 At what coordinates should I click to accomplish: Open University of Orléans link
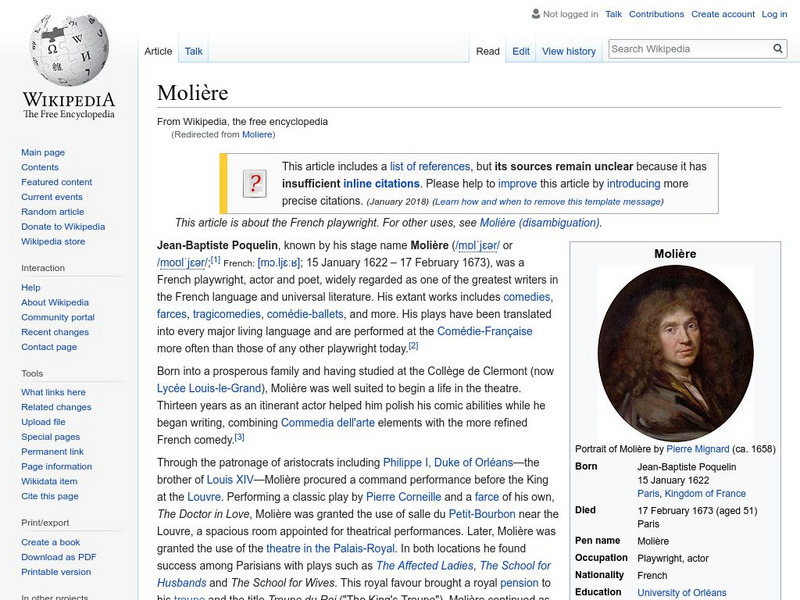(x=682, y=592)
